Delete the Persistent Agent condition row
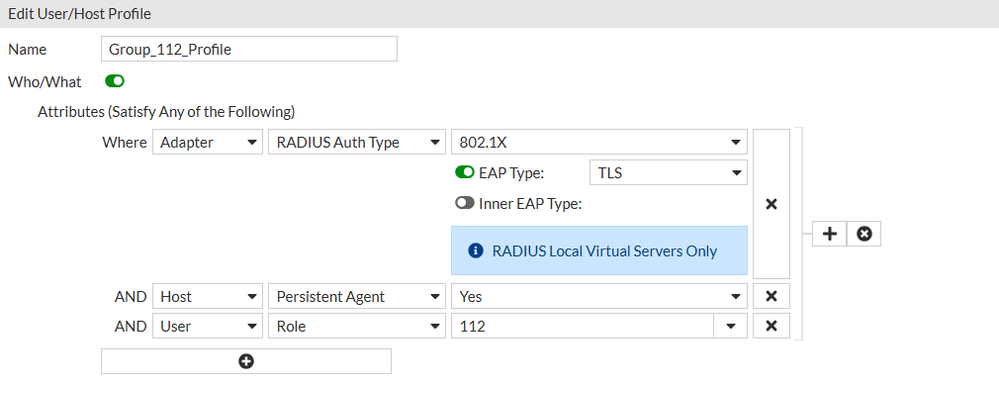 tap(770, 296)
